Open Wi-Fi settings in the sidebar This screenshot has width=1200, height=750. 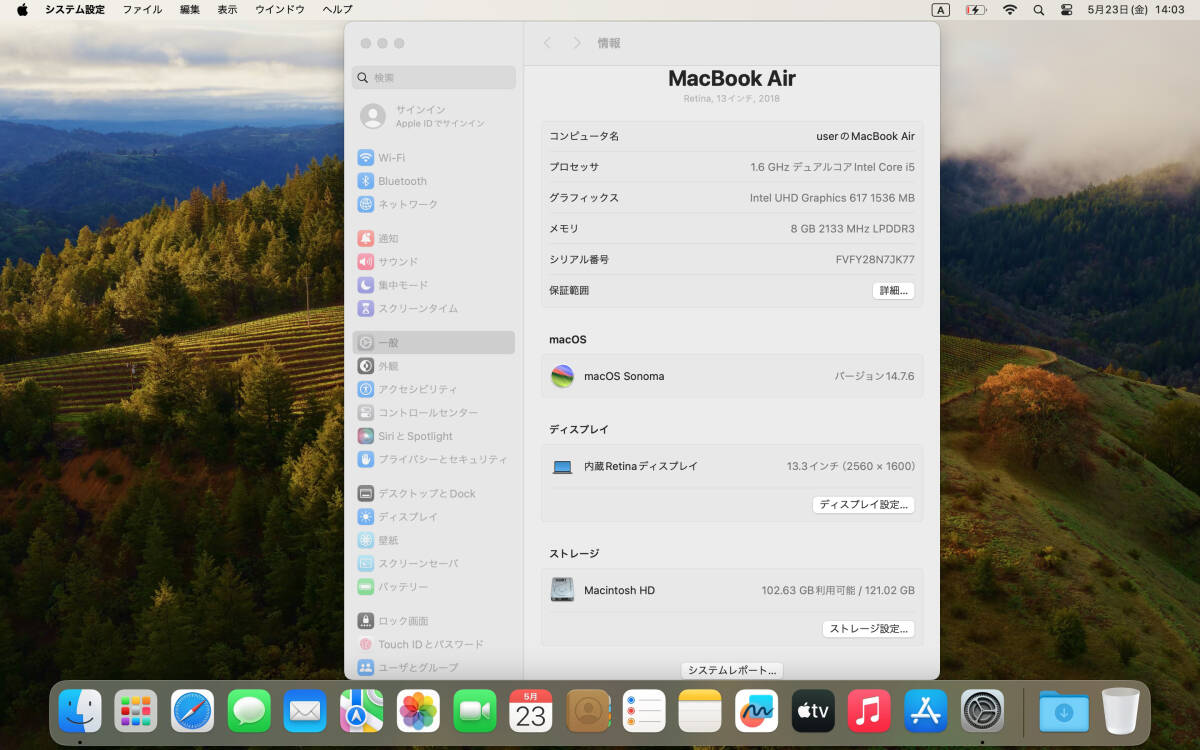433,158
